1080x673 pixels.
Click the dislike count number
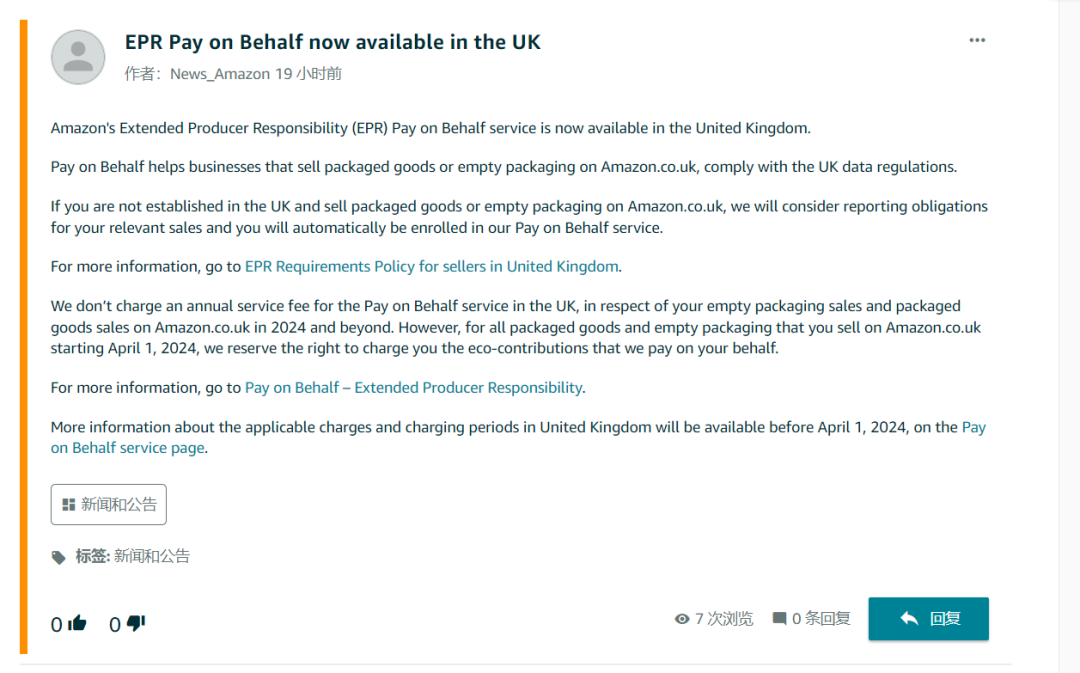point(115,625)
